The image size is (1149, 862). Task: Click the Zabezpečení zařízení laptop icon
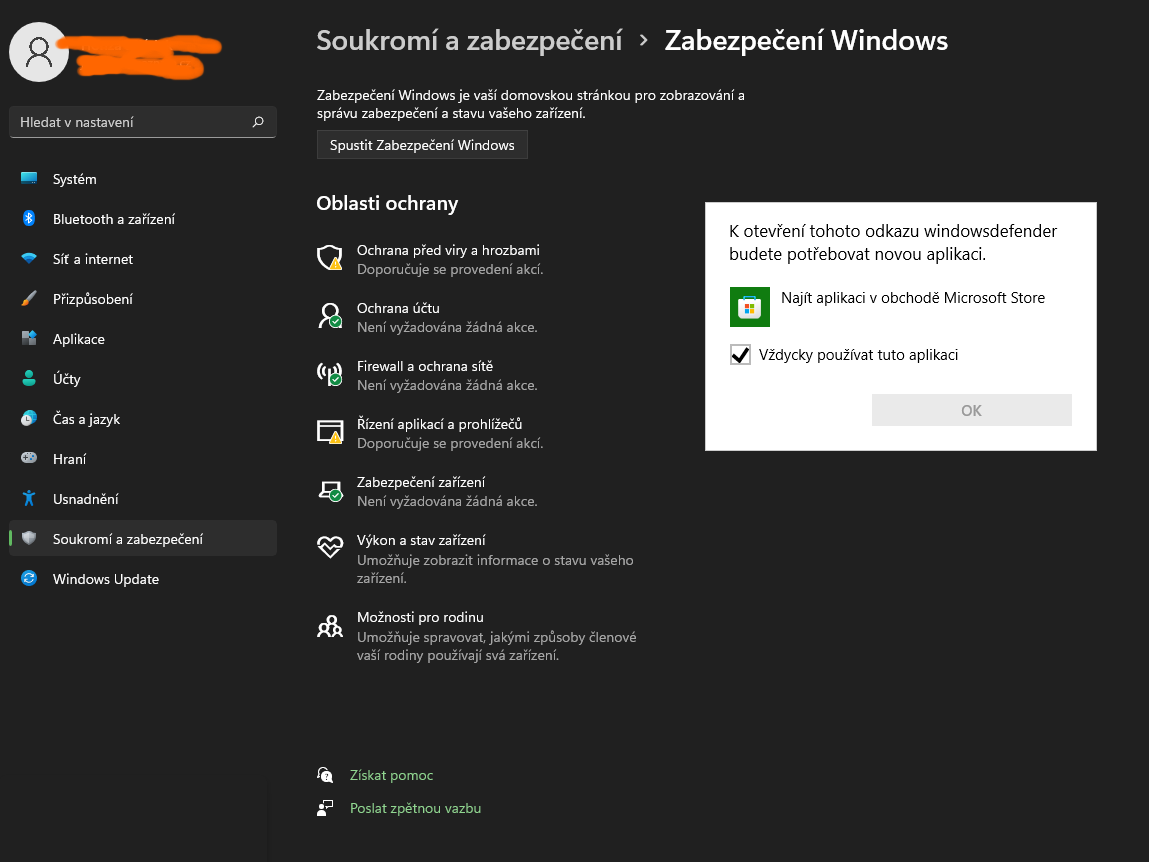[x=329, y=490]
